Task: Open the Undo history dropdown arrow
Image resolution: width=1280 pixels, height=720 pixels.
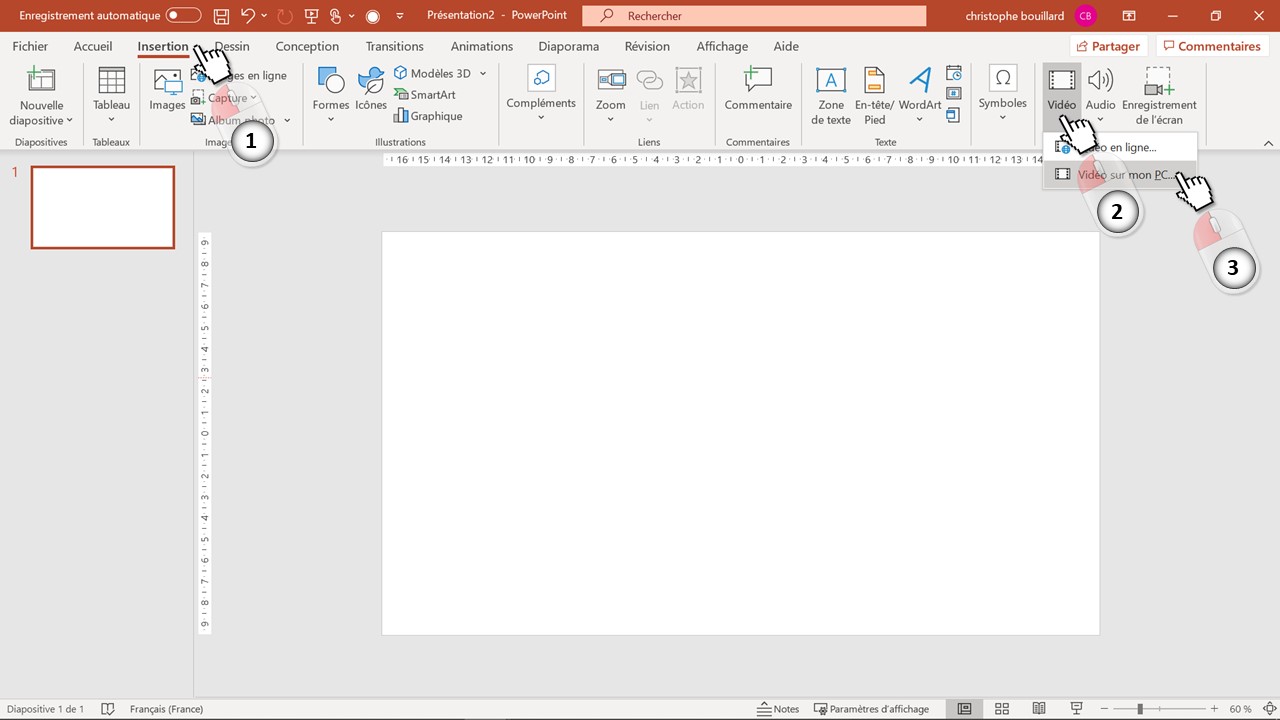Action: (x=264, y=16)
